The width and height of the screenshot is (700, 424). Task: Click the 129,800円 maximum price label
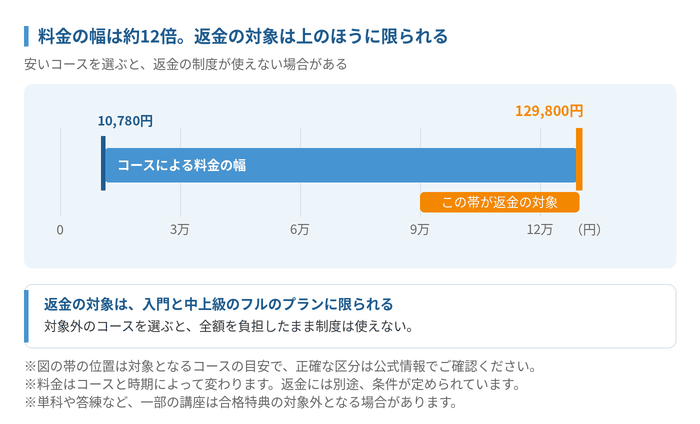(x=549, y=111)
